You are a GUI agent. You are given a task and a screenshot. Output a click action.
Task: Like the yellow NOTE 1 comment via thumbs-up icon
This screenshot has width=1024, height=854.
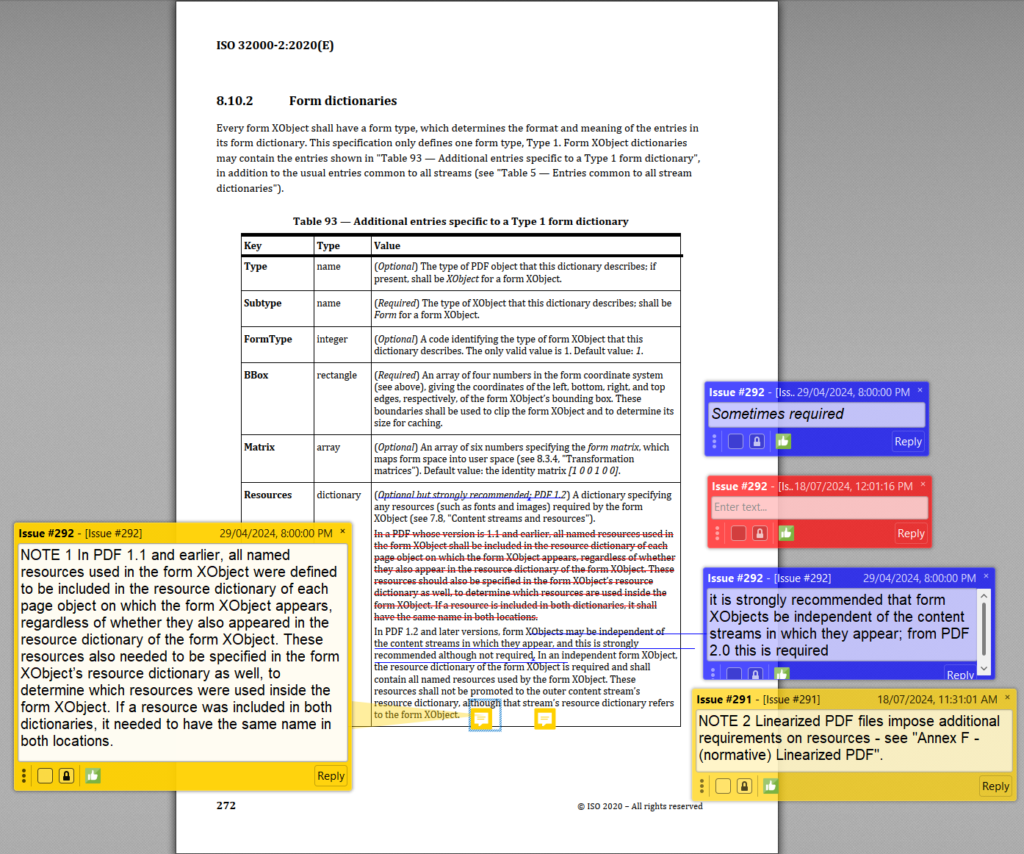(92, 775)
